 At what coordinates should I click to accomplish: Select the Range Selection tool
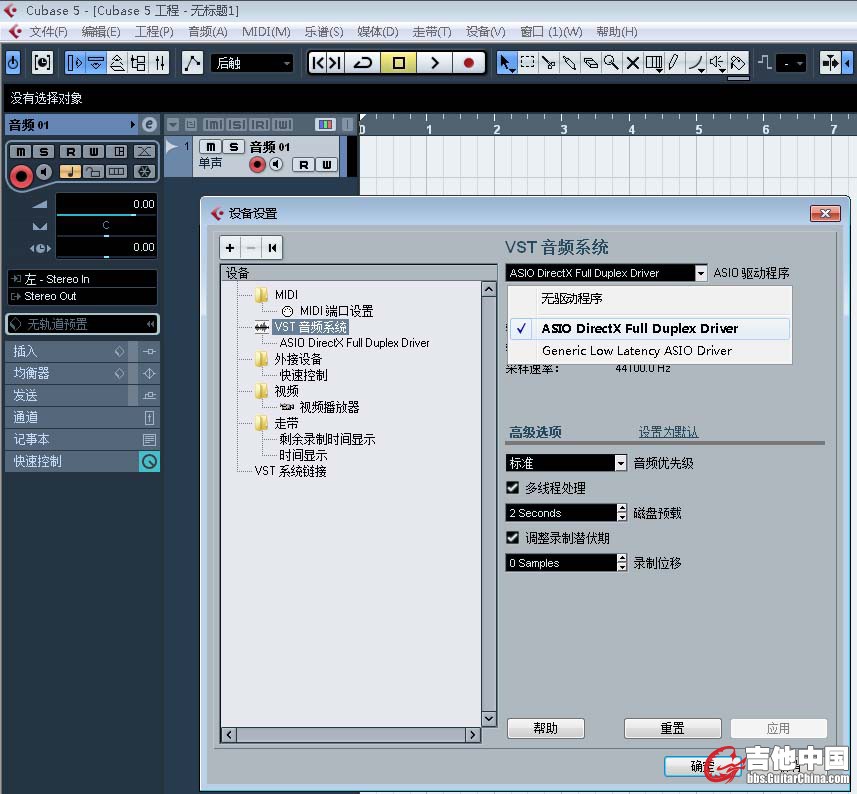pos(527,63)
